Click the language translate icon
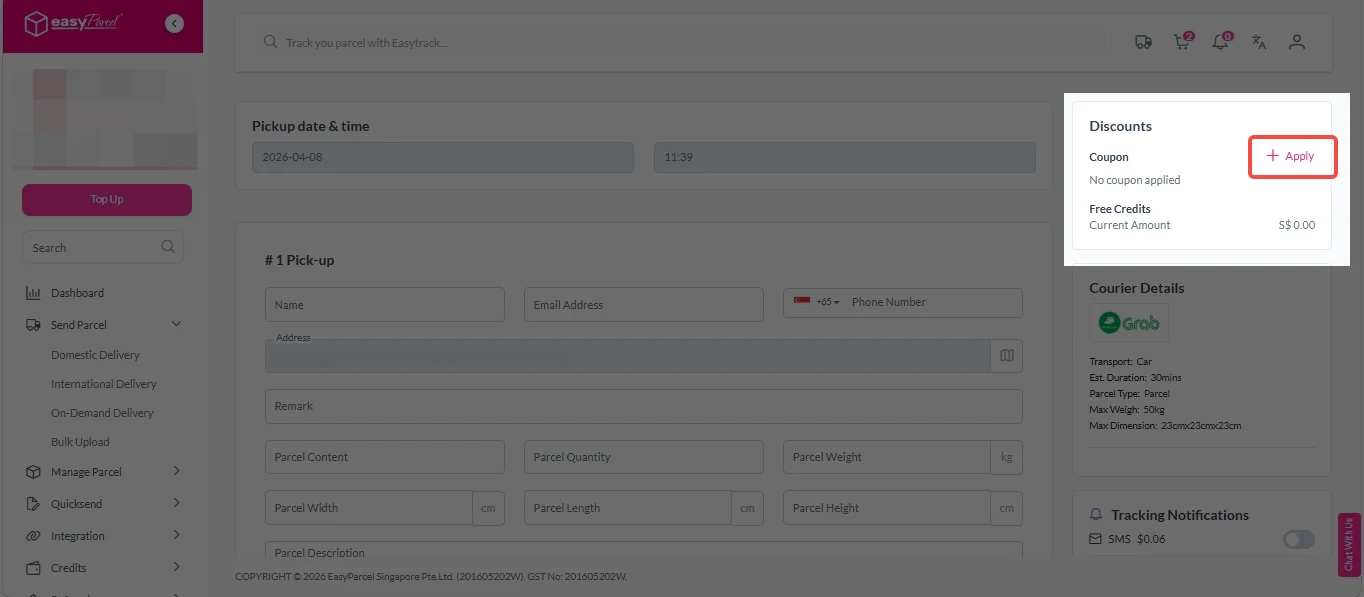The image size is (1364, 597). pyautogui.click(x=1259, y=42)
